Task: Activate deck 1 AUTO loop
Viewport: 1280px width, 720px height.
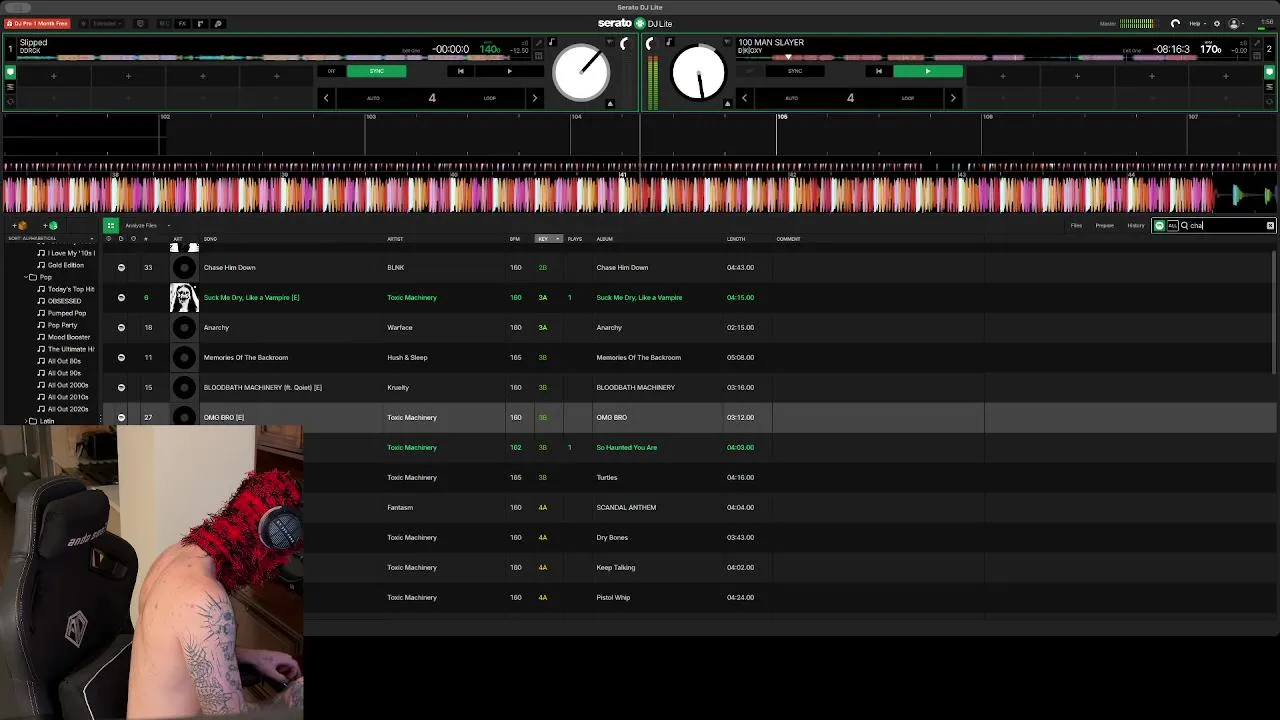Action: tap(373, 98)
